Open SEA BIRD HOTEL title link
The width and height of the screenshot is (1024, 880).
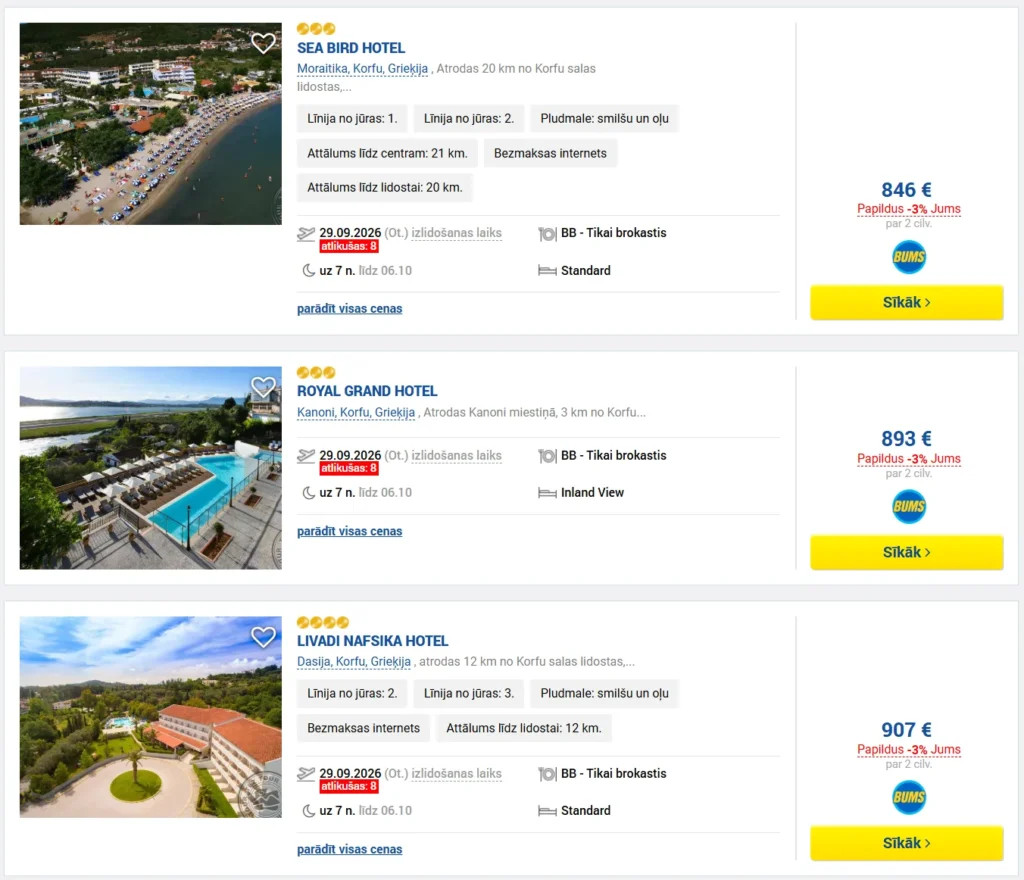(351, 48)
